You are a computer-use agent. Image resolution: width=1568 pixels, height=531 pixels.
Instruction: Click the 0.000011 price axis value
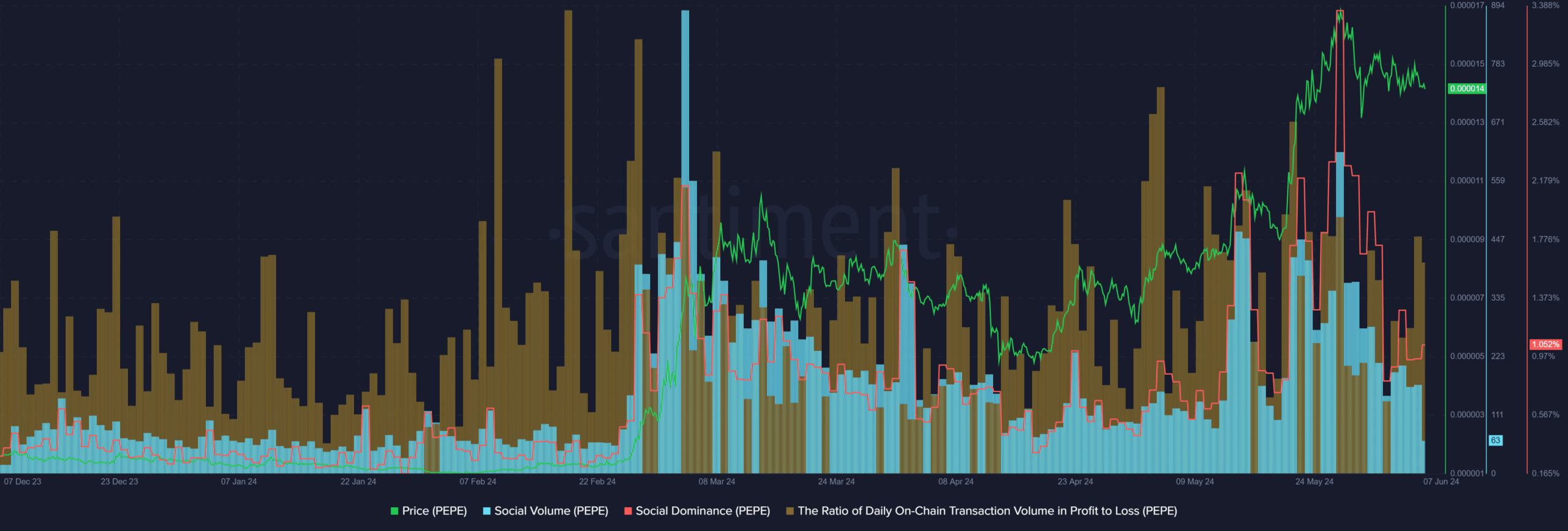[x=1467, y=181]
